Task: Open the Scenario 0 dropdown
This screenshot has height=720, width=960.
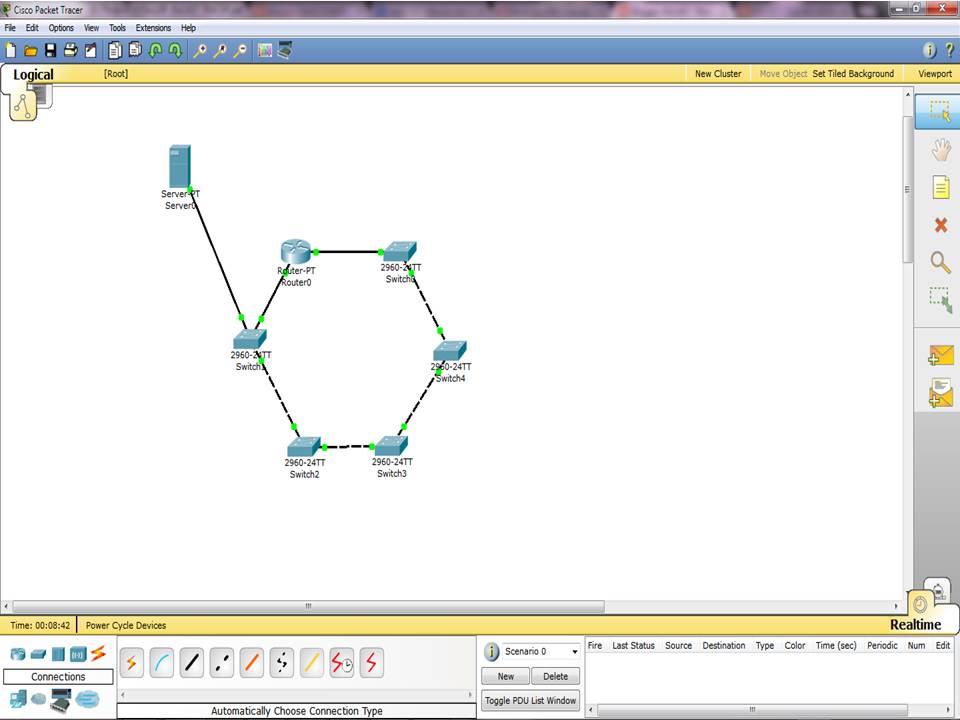Action: click(x=573, y=651)
